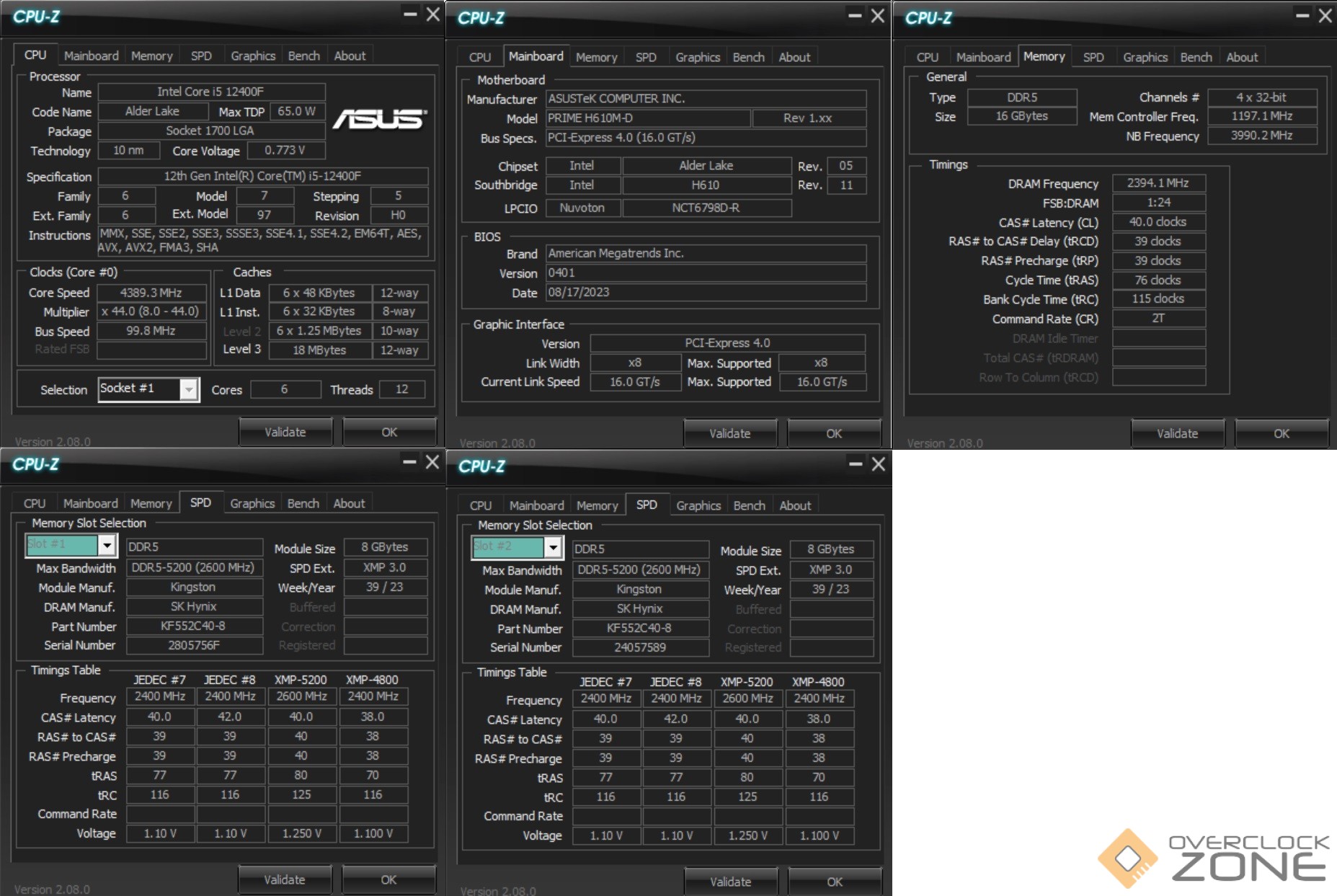This screenshot has width=1337, height=896.
Task: Click the Package value 'Socket 1700 LGA'
Action: [x=211, y=130]
